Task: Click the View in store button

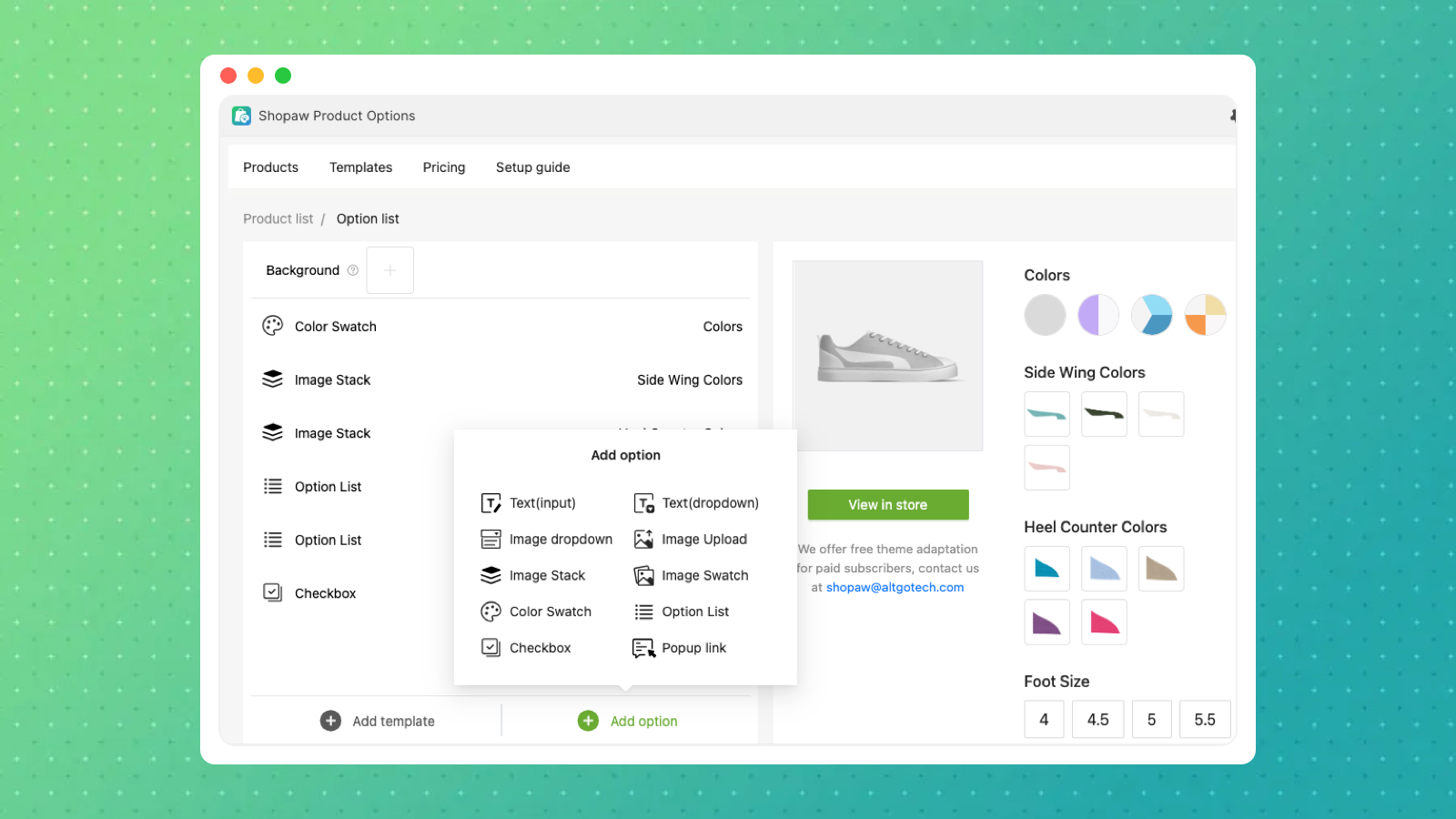Action: click(888, 505)
